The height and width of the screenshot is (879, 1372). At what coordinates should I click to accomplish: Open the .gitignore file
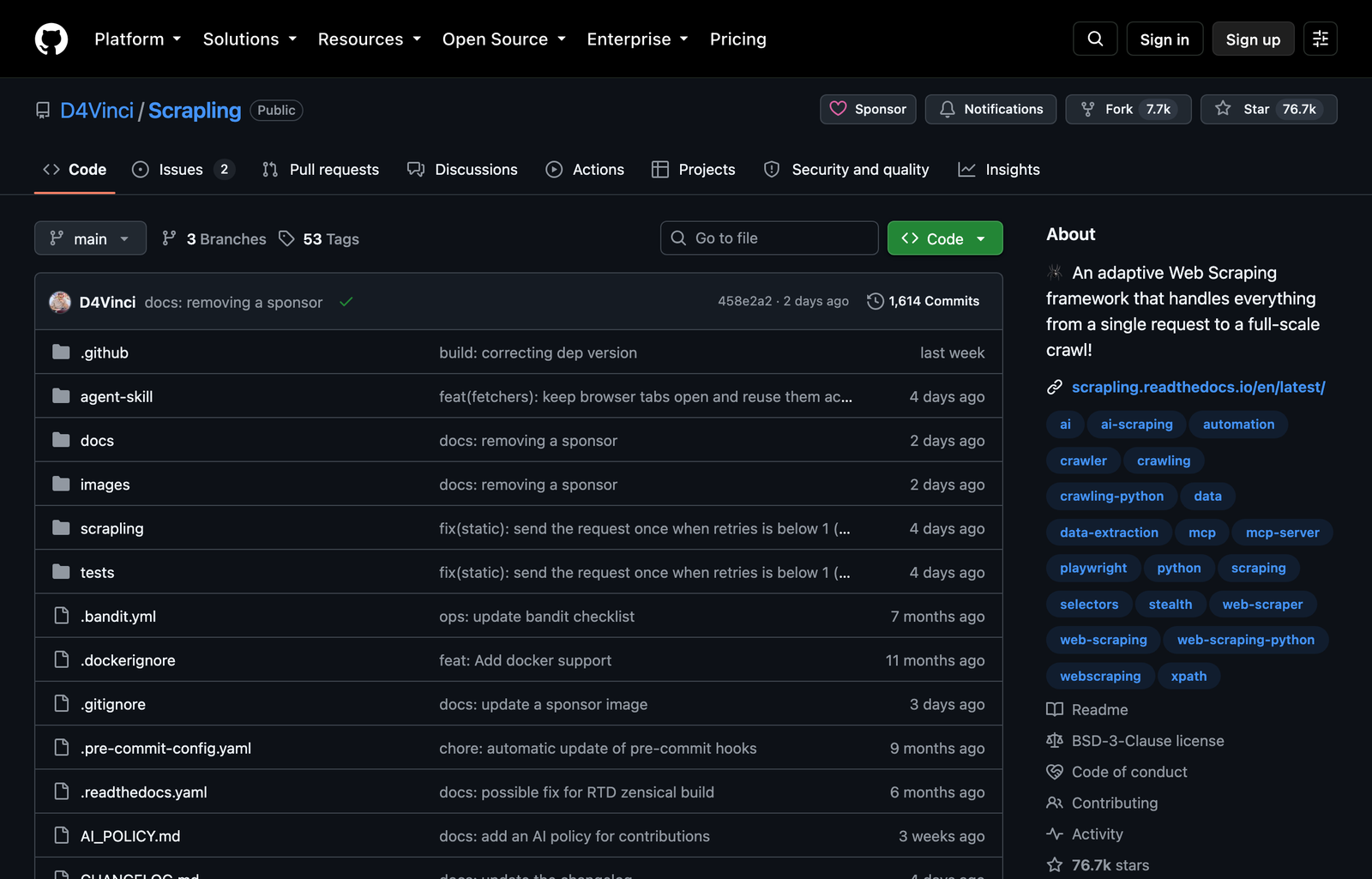coord(113,704)
